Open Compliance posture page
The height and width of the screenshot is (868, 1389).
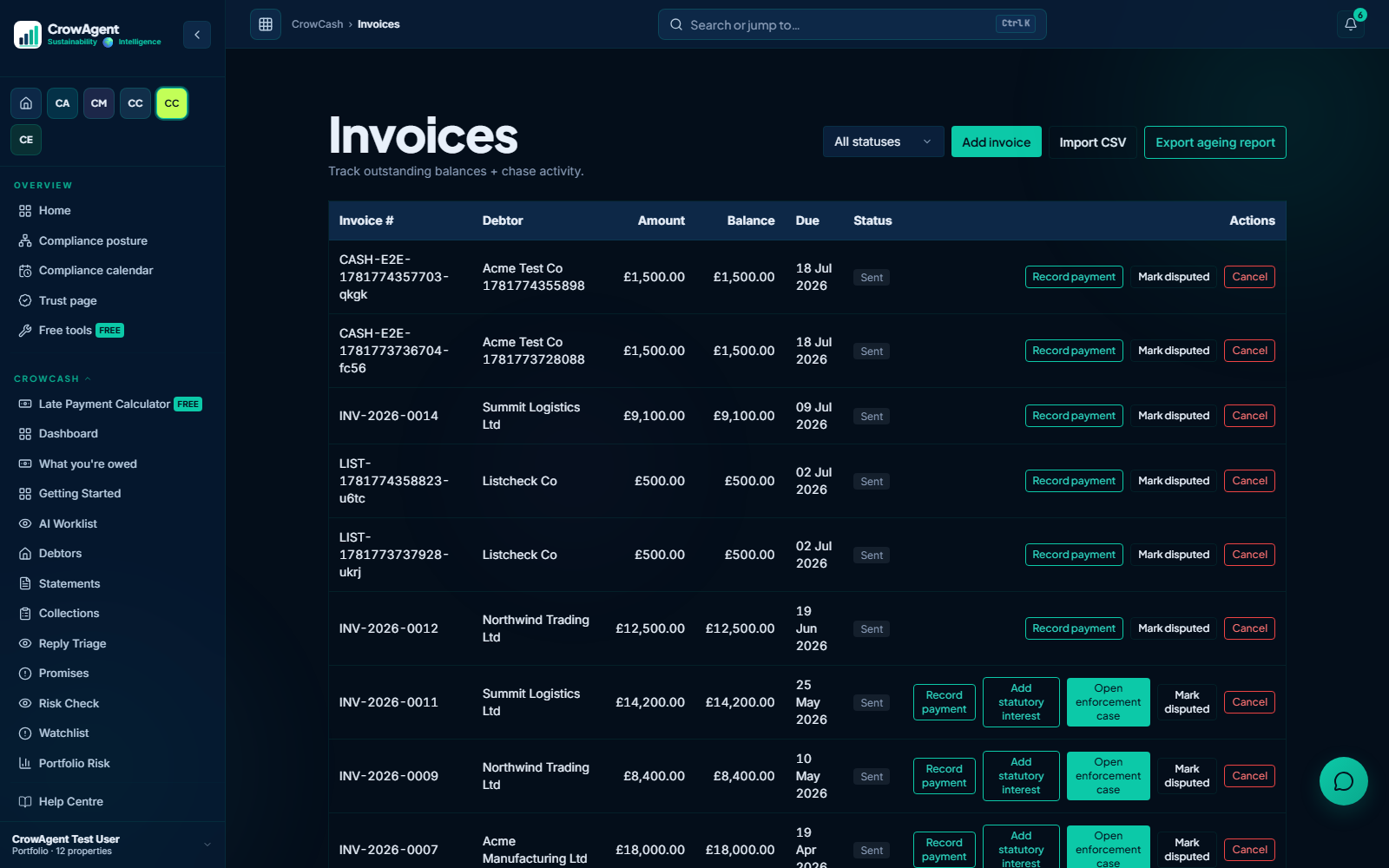click(x=93, y=240)
